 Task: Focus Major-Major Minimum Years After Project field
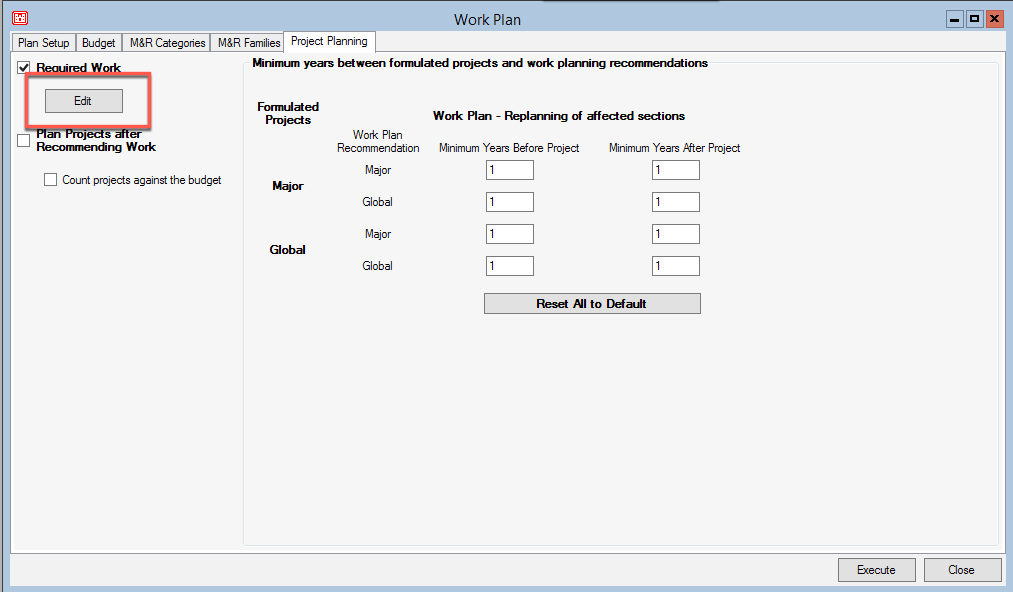[x=675, y=170]
